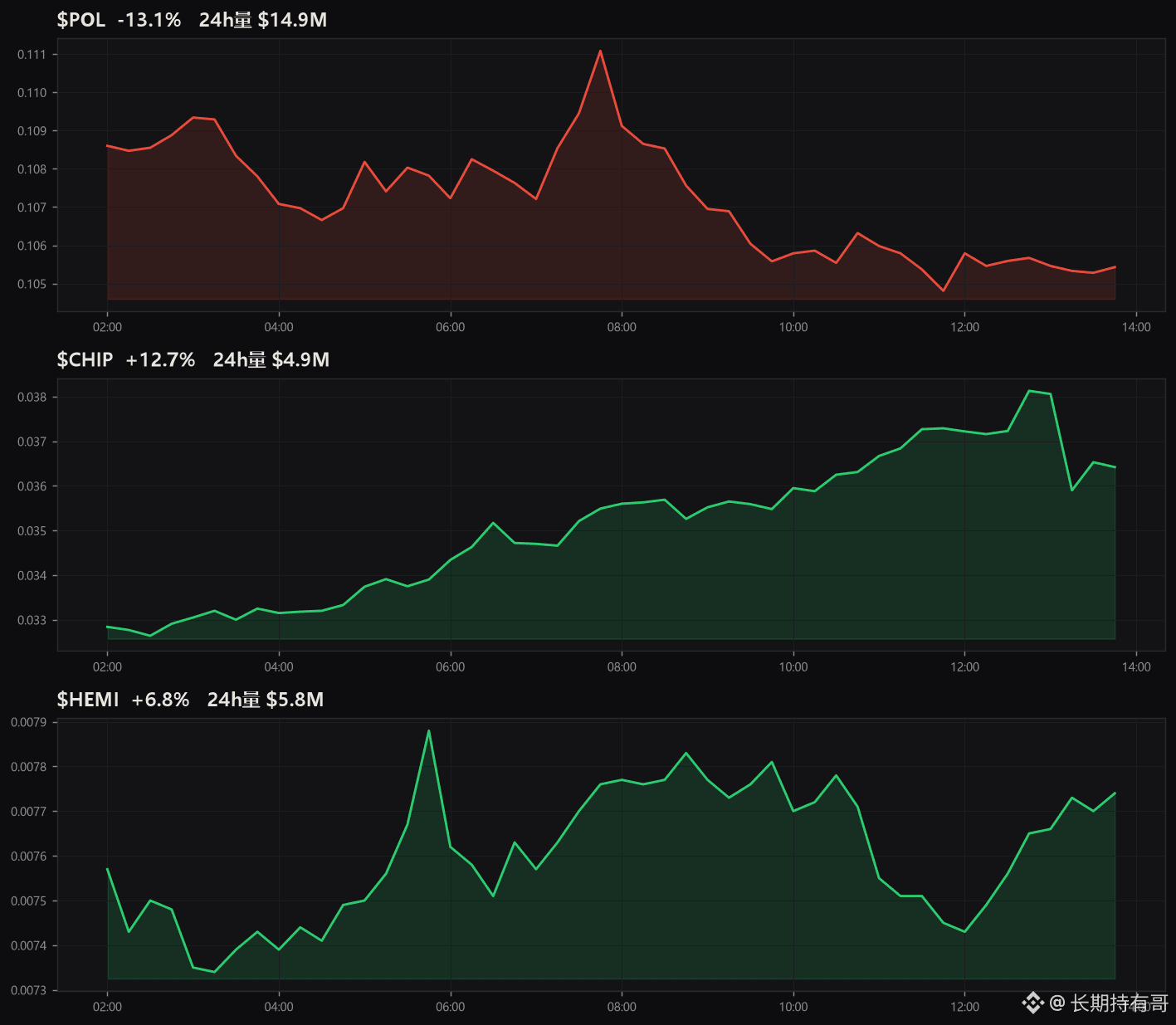Click the 0.037 price axis label

click(x=32, y=442)
